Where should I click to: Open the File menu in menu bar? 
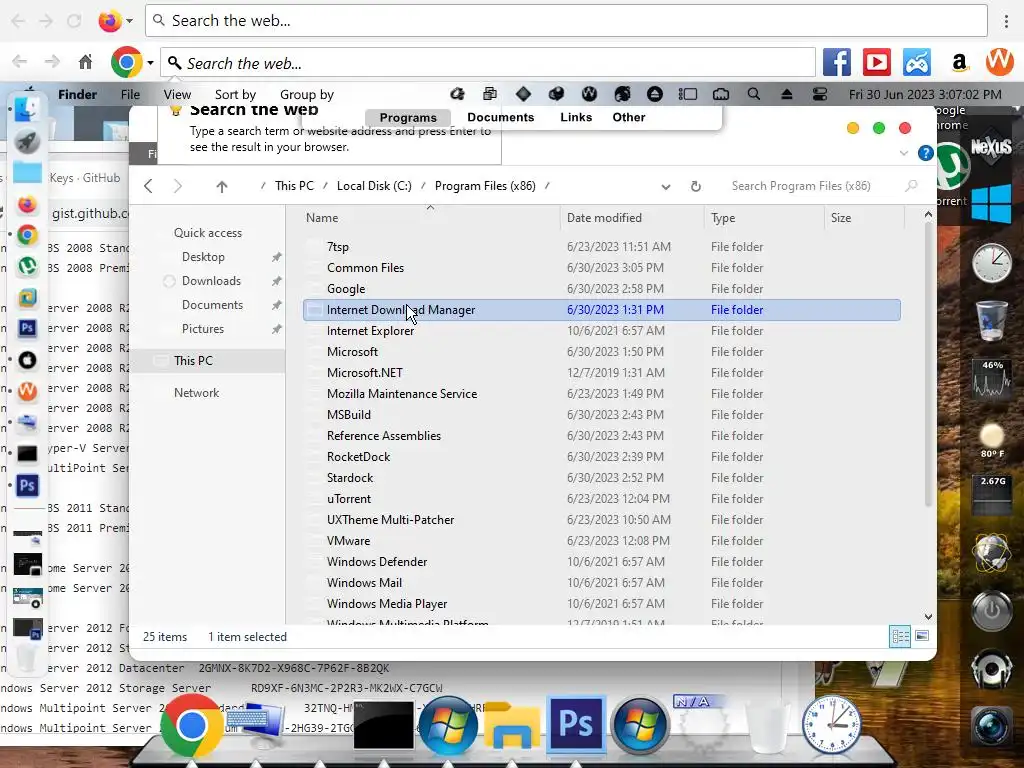(x=130, y=94)
